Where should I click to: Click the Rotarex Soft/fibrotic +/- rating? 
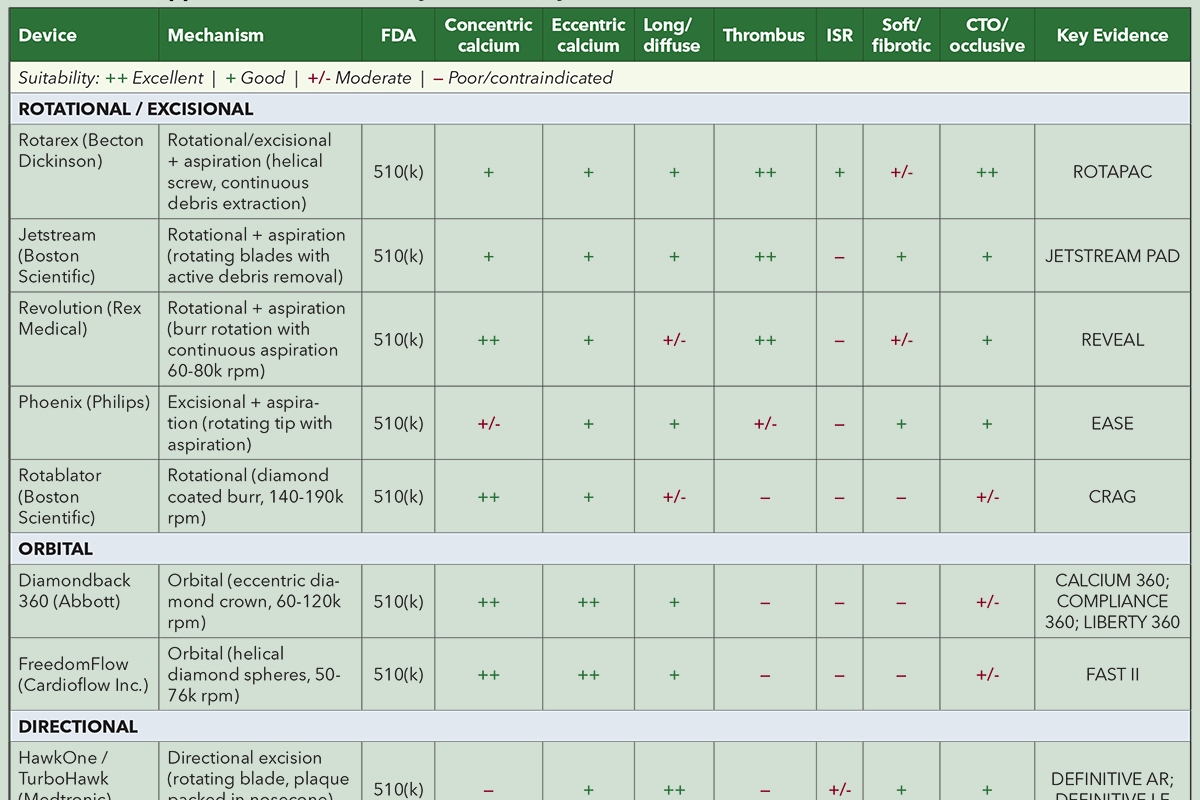pyautogui.click(x=901, y=172)
